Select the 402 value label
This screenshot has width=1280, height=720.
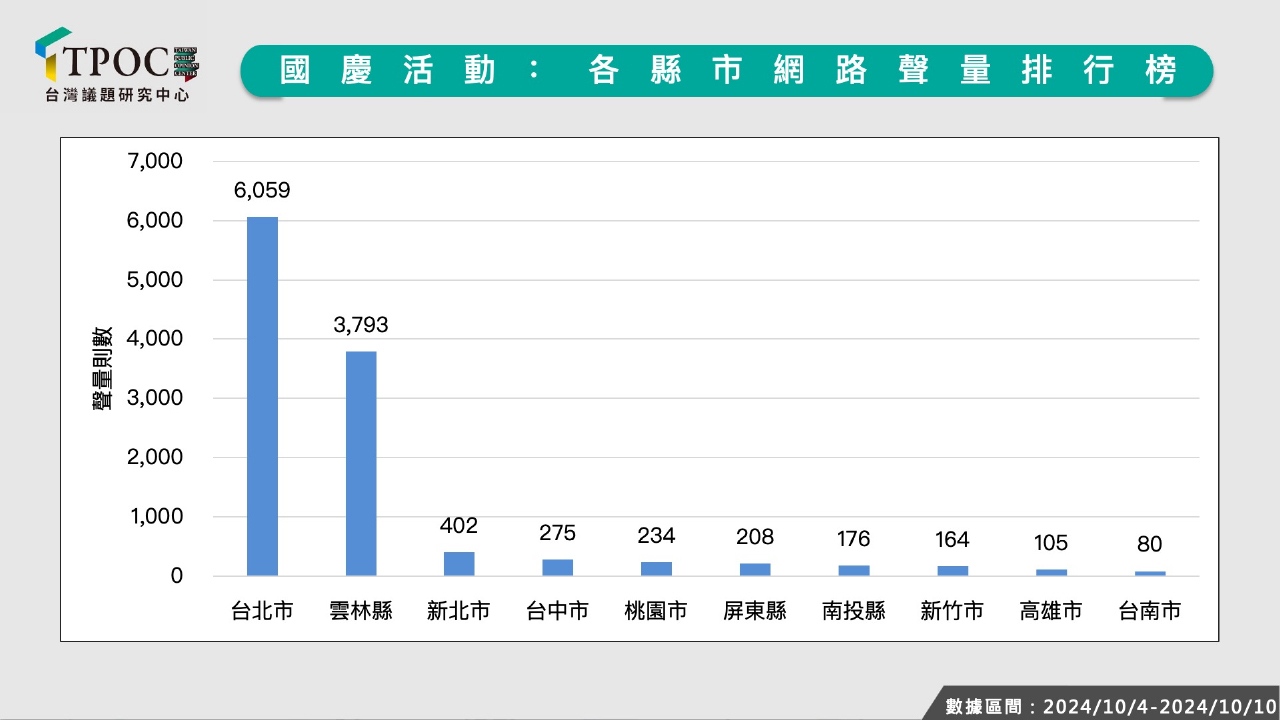pyautogui.click(x=459, y=526)
